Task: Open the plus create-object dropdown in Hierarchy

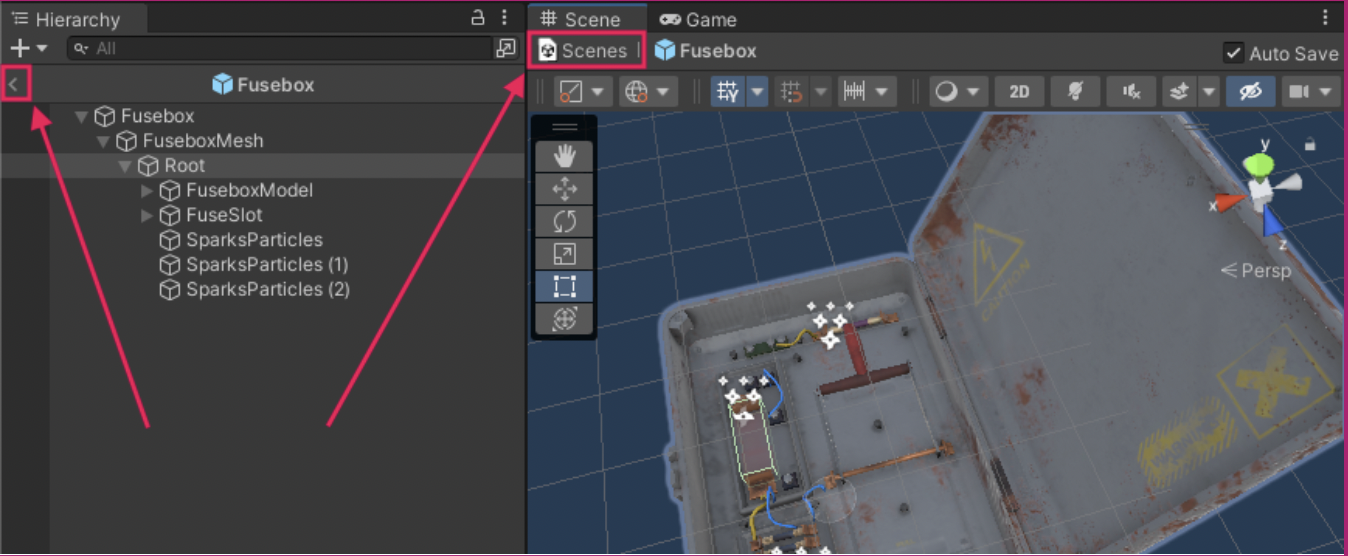Action: [28, 48]
